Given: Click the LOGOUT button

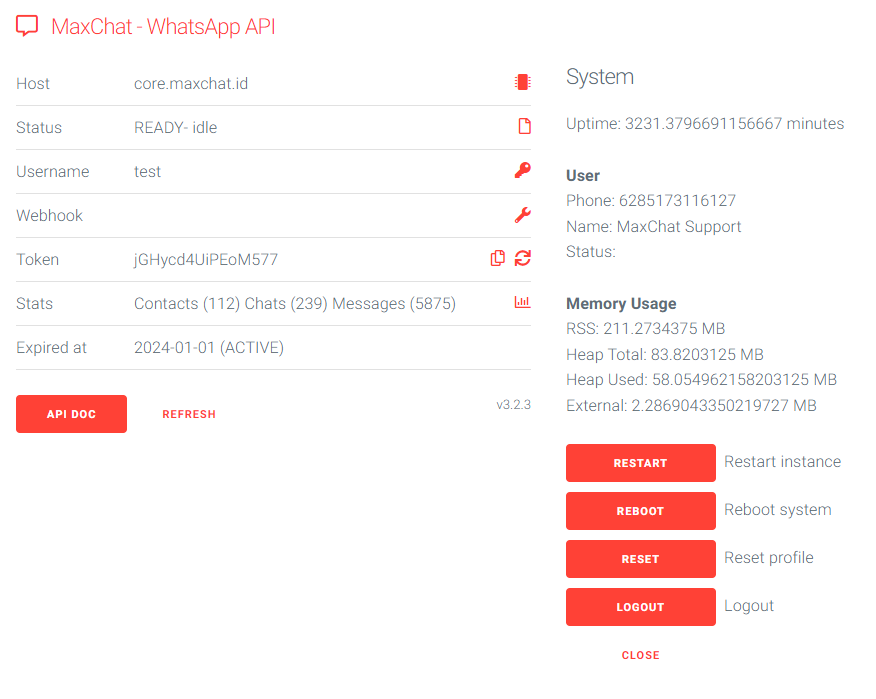Looking at the screenshot, I should click(x=640, y=607).
